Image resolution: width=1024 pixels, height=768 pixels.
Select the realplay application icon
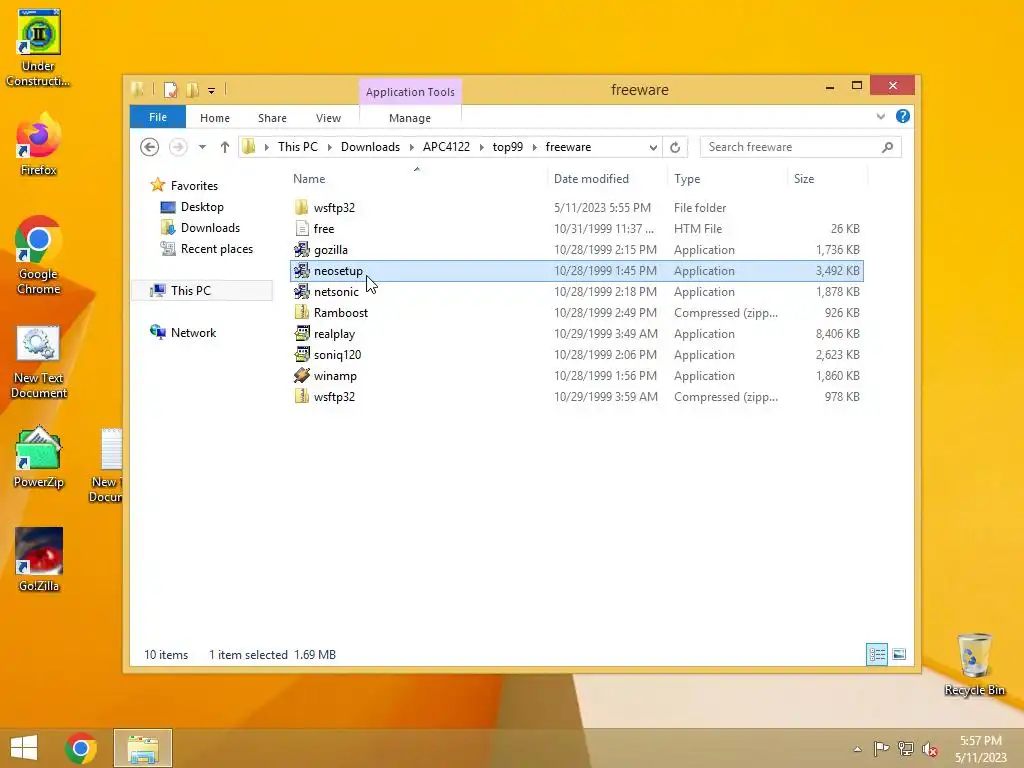[301, 334]
